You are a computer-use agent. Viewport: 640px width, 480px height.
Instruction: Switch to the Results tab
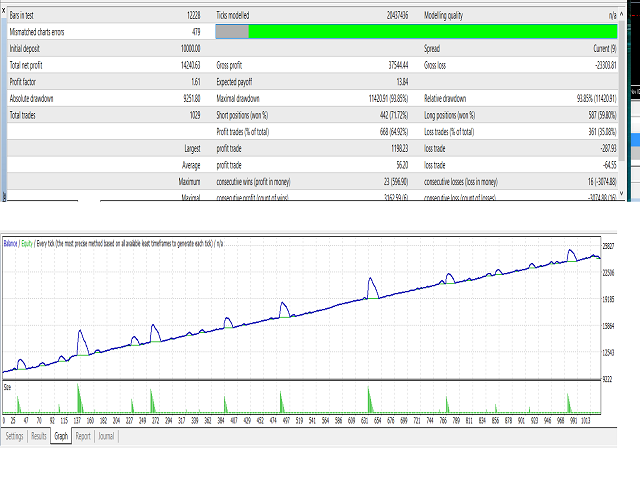(x=39, y=436)
